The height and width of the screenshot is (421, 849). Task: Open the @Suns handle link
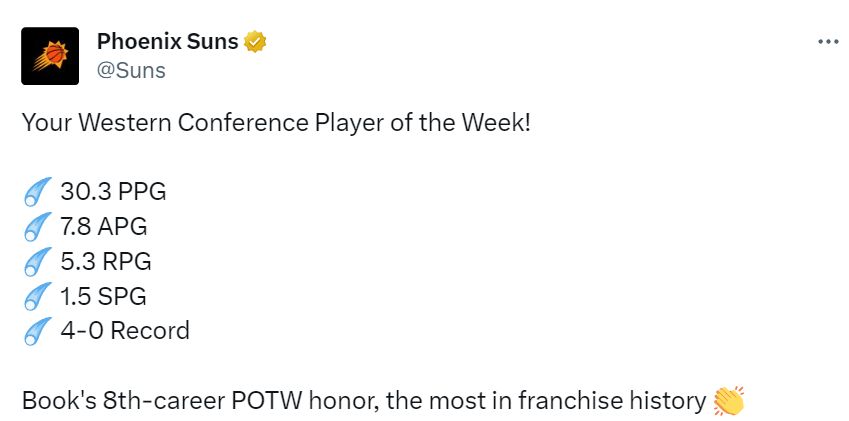[131, 70]
